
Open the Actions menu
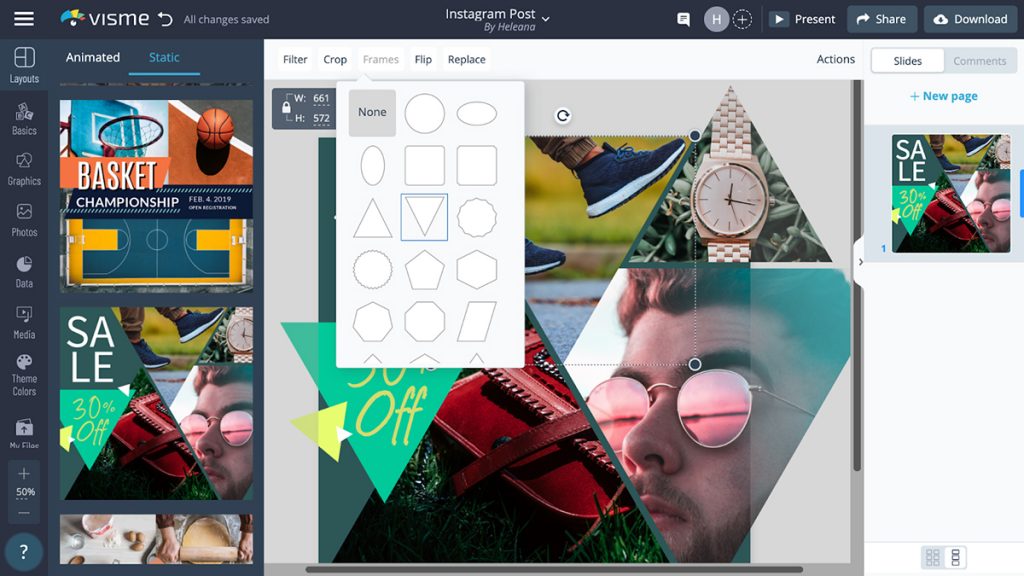click(x=835, y=59)
